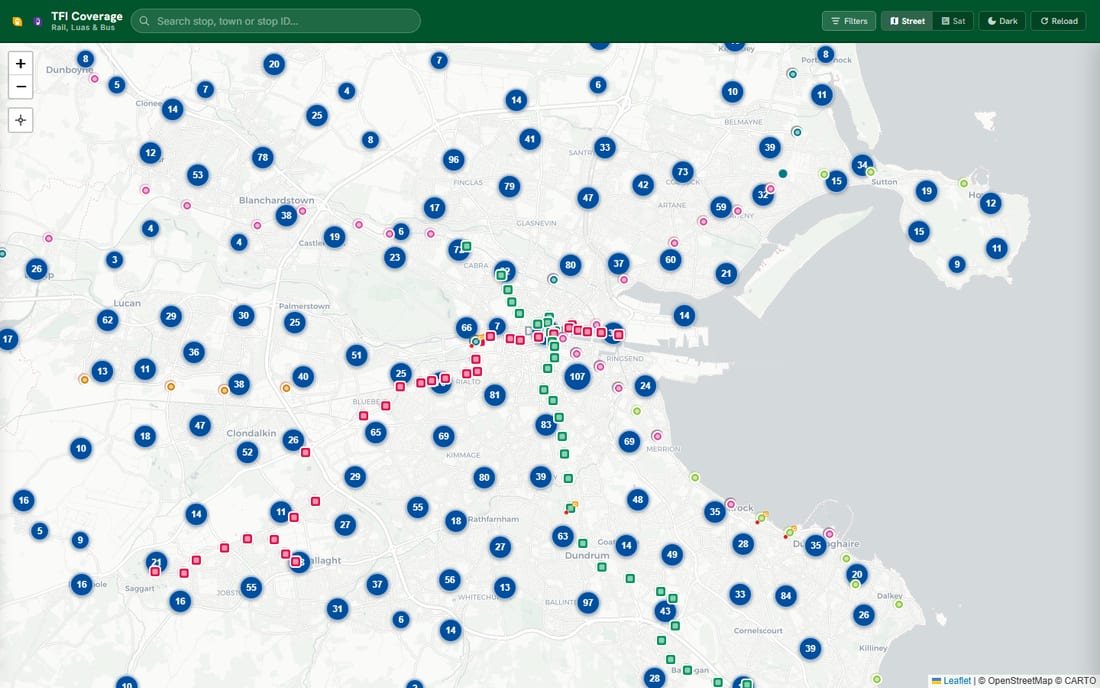1100x688 pixels.
Task: Click the TFI Coverage title
Action: [x=87, y=16]
